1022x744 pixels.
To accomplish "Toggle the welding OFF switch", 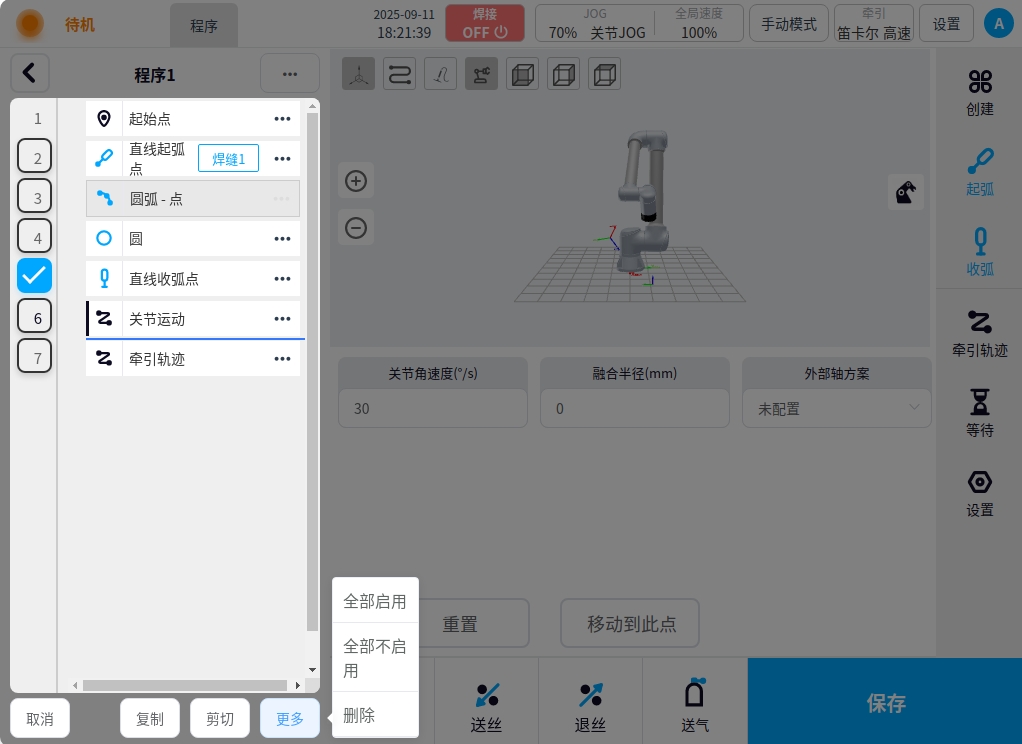I will 484,23.
